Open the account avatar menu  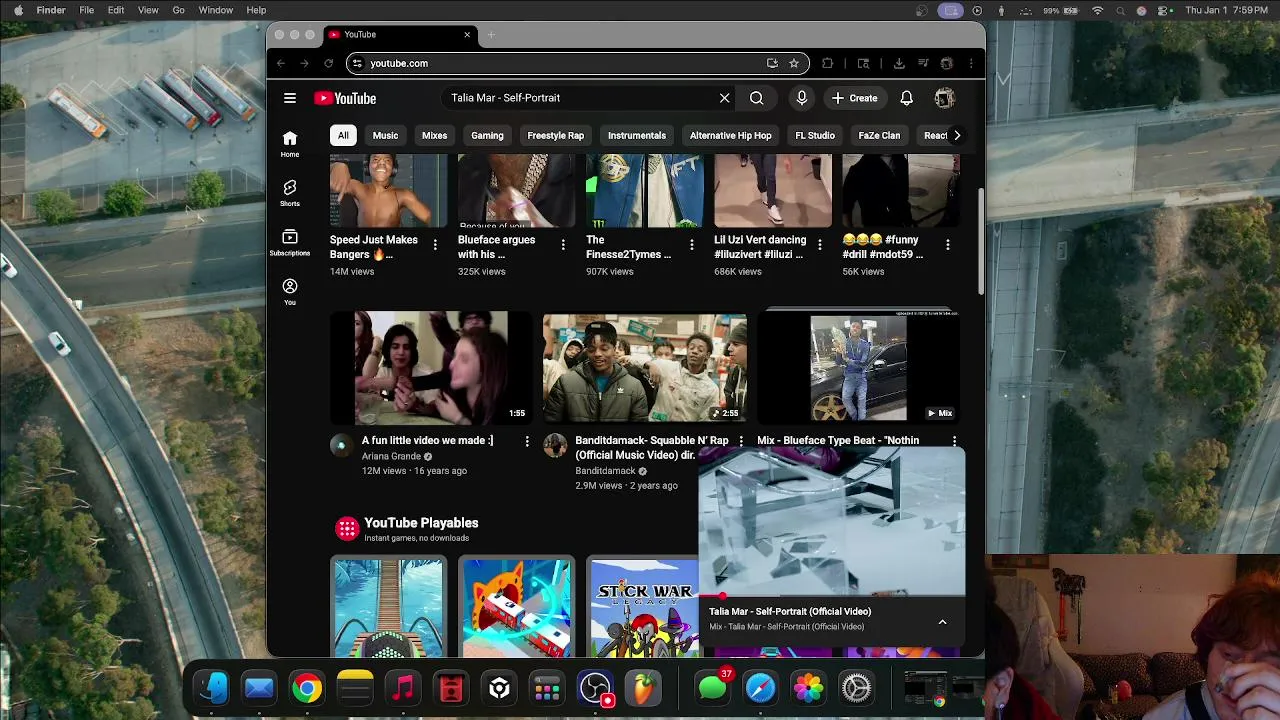point(944,98)
